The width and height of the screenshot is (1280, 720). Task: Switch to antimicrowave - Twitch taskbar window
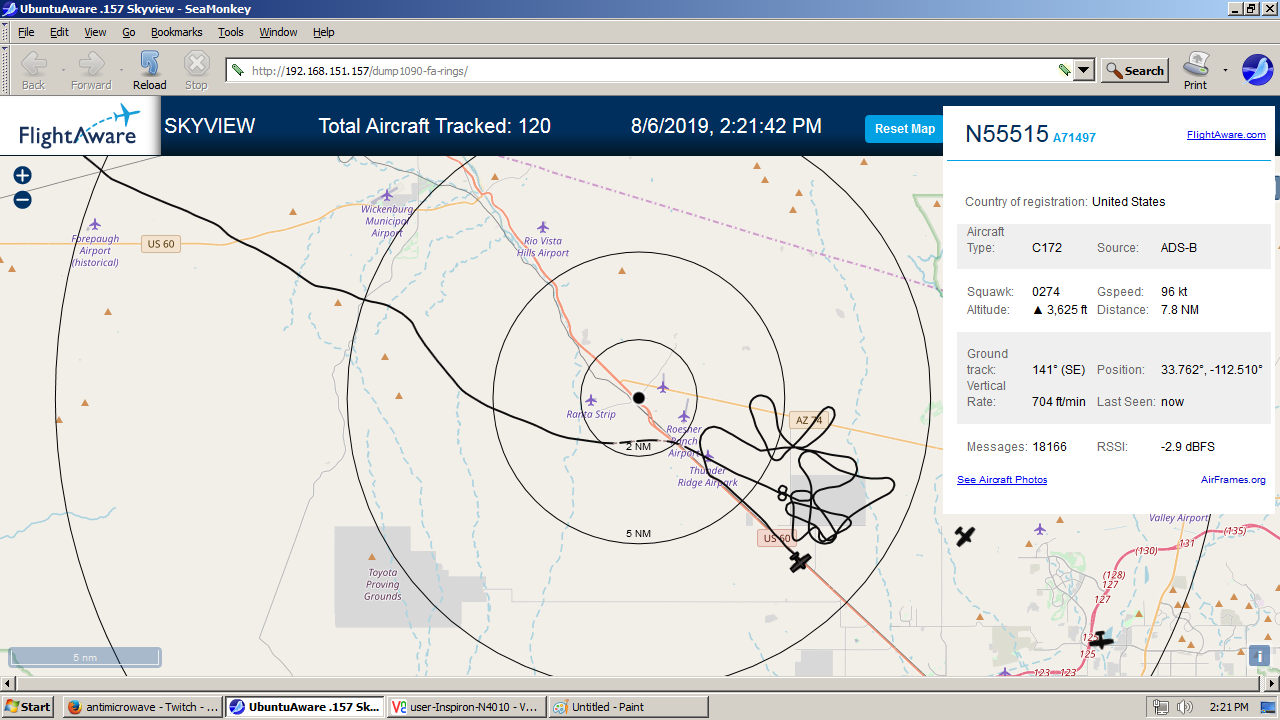point(141,707)
